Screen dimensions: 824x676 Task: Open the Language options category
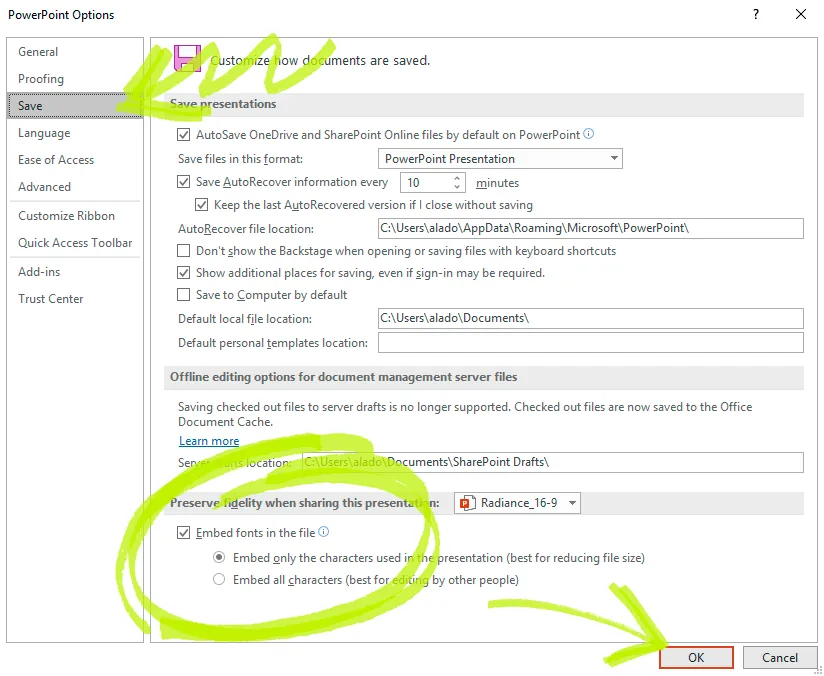point(75,133)
